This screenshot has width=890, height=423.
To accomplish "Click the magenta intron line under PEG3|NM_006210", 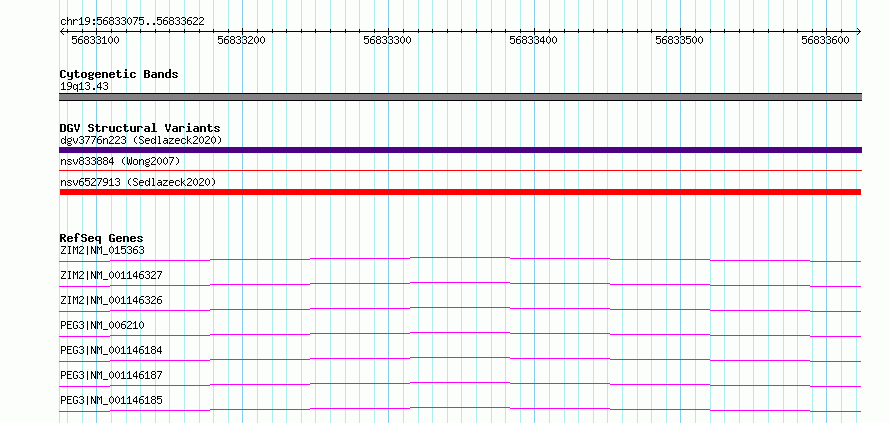I will click(x=460, y=333).
